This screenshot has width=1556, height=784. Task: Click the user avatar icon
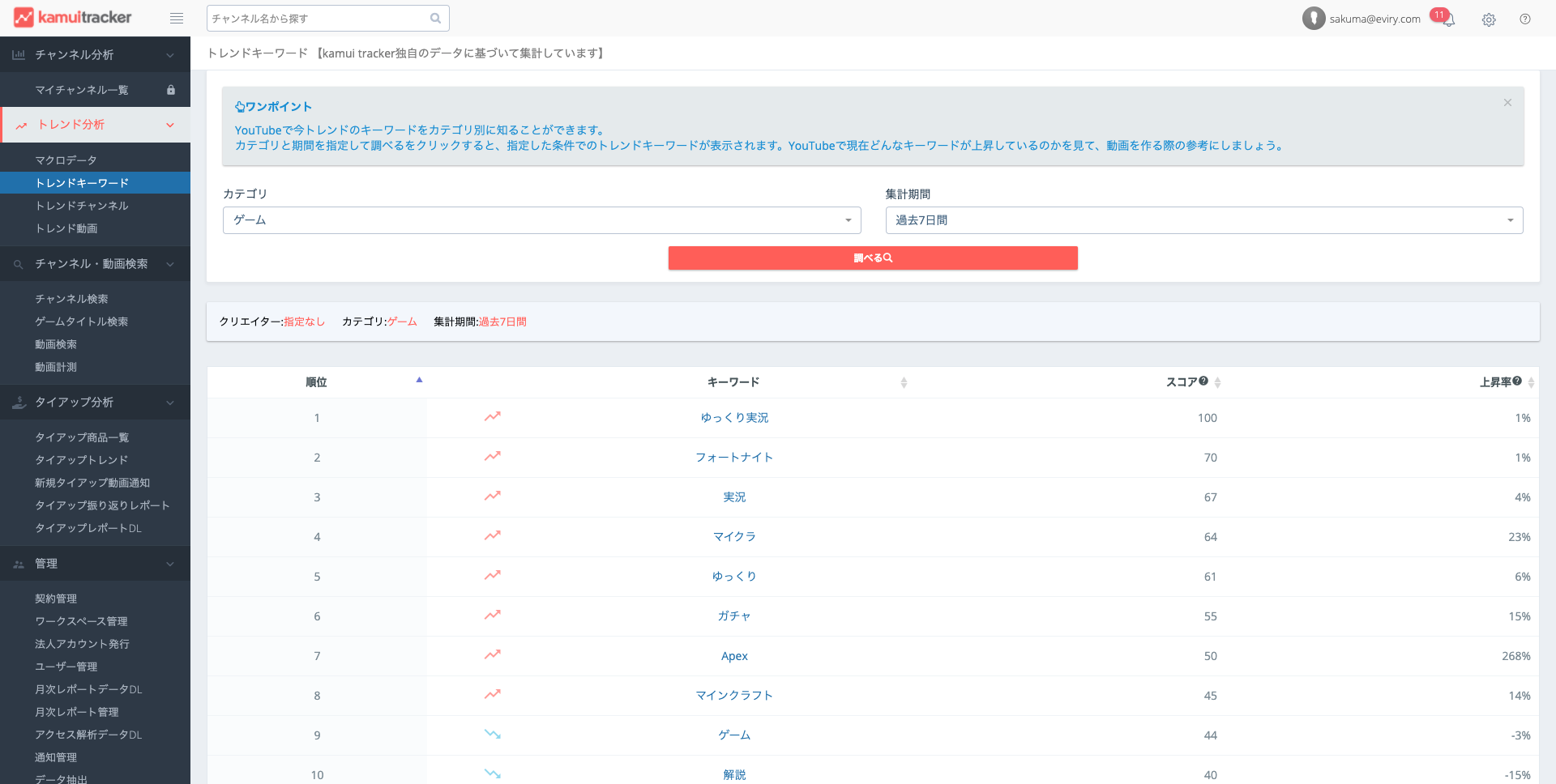[x=1313, y=19]
